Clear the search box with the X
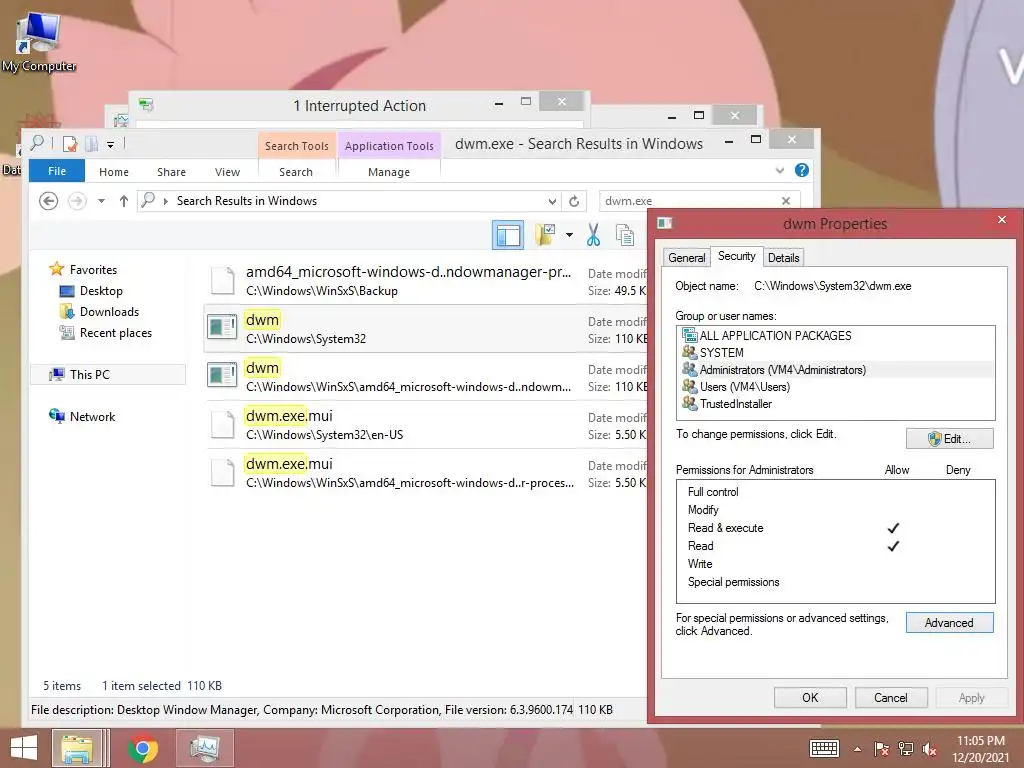Screen dimensions: 1024x768 coord(786,201)
